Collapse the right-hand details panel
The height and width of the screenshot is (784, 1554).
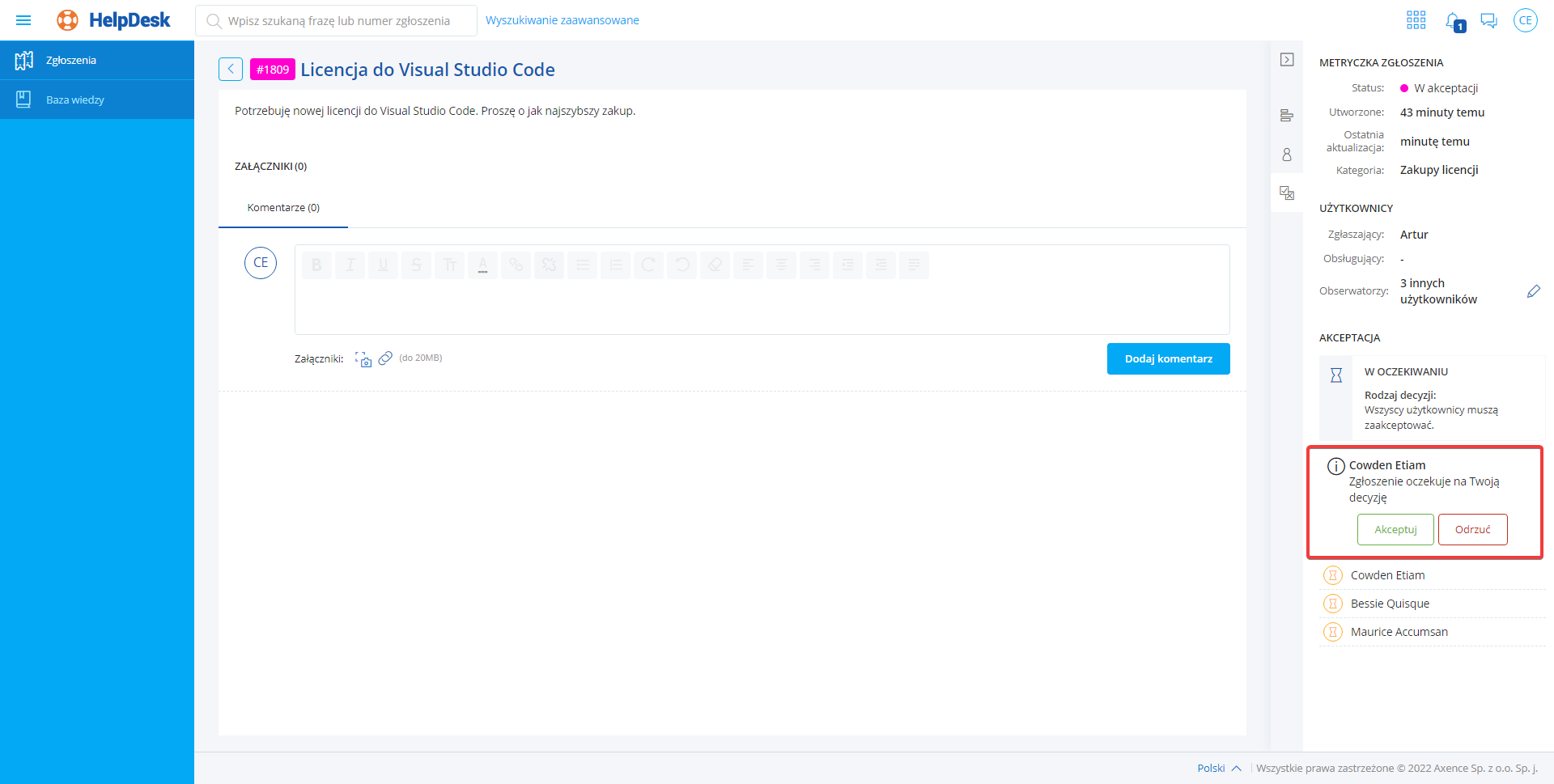(x=1286, y=60)
